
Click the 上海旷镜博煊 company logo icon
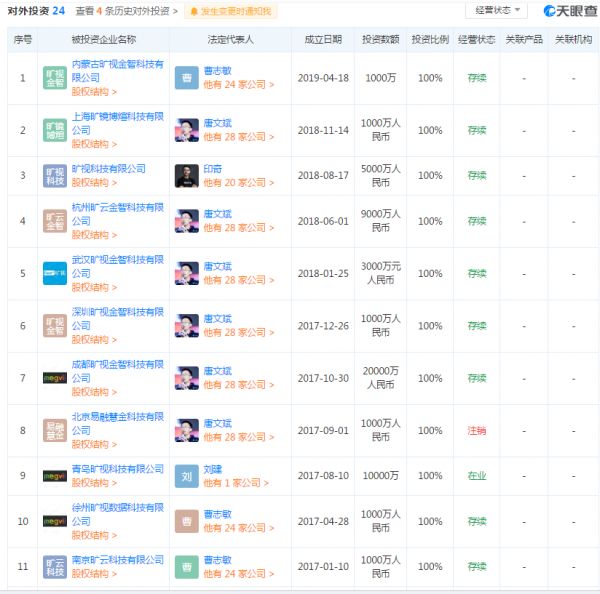[55, 130]
